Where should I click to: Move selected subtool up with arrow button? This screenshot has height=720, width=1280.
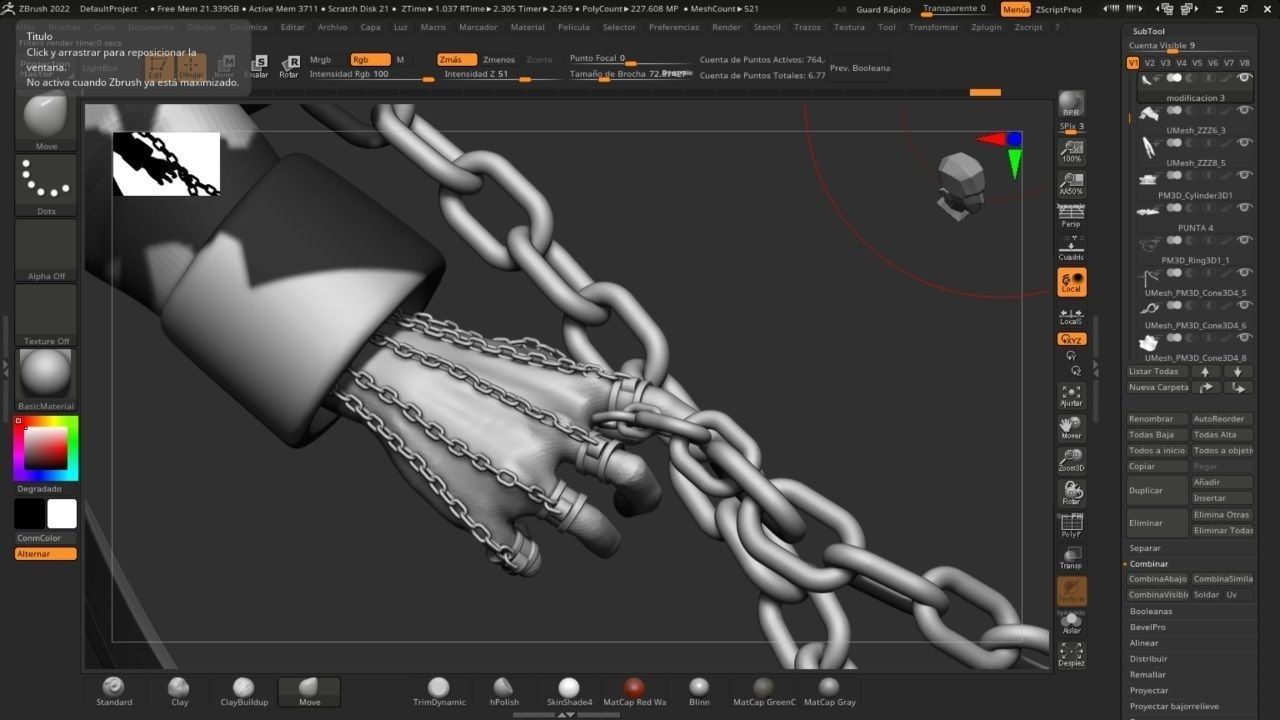tap(1206, 371)
